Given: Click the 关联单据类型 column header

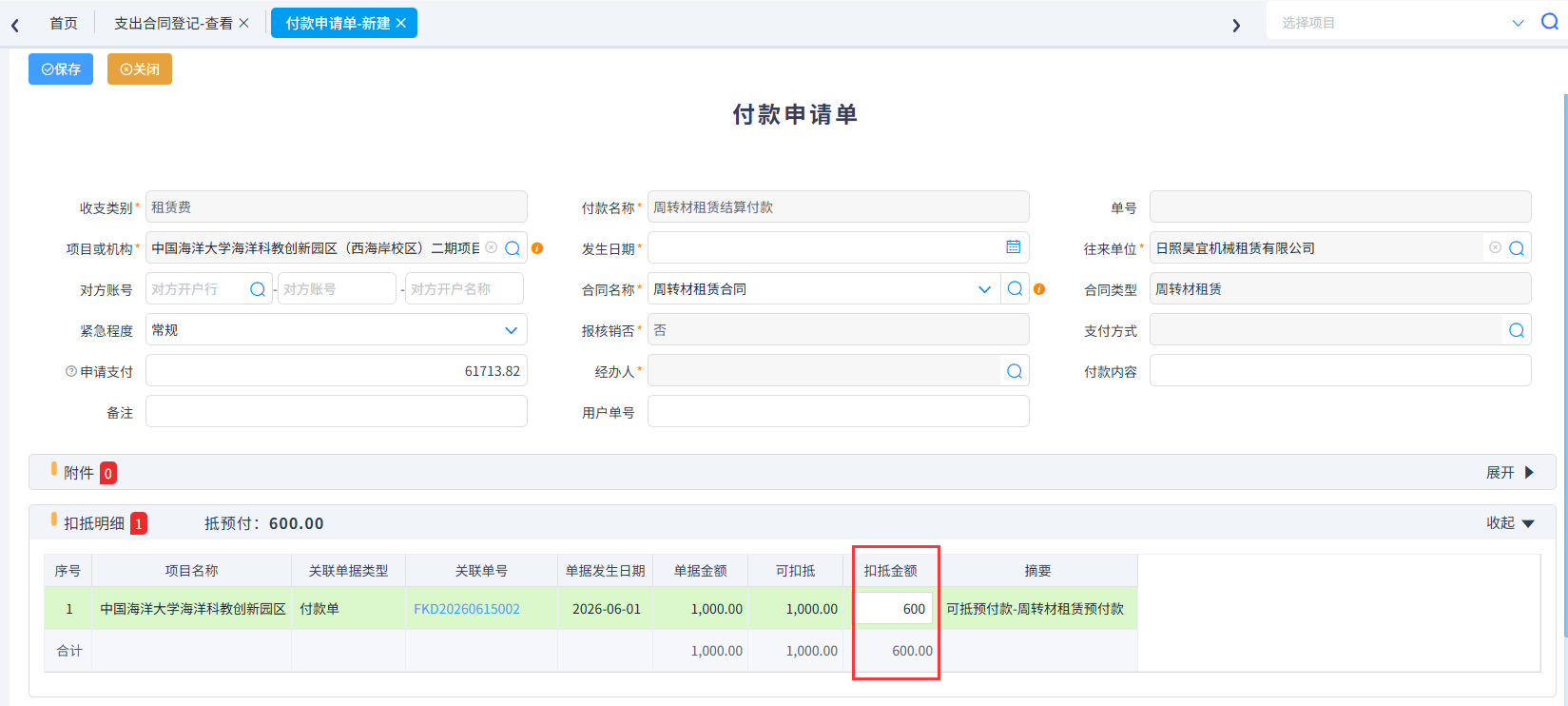Looking at the screenshot, I should pyautogui.click(x=348, y=571).
